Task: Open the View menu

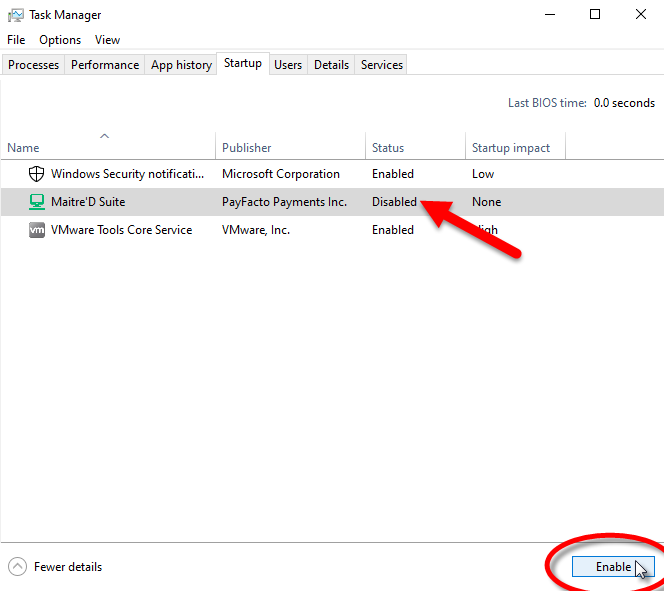Action: pyautogui.click(x=107, y=40)
